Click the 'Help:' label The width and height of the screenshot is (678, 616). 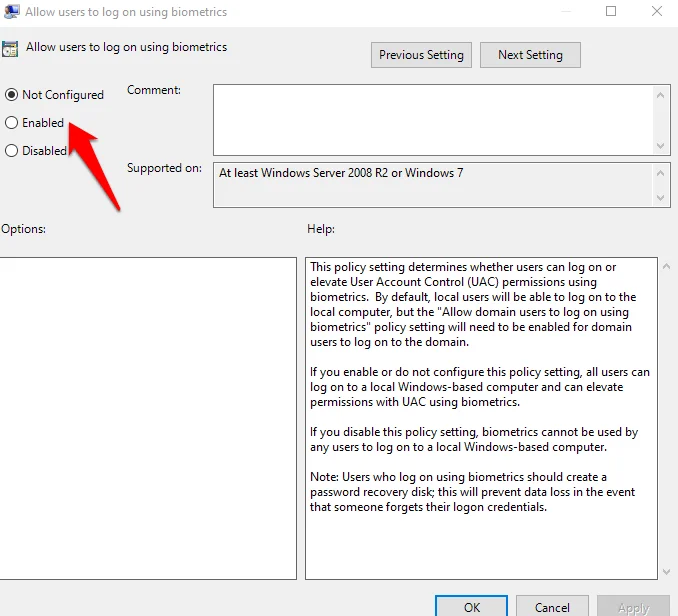pos(321,229)
